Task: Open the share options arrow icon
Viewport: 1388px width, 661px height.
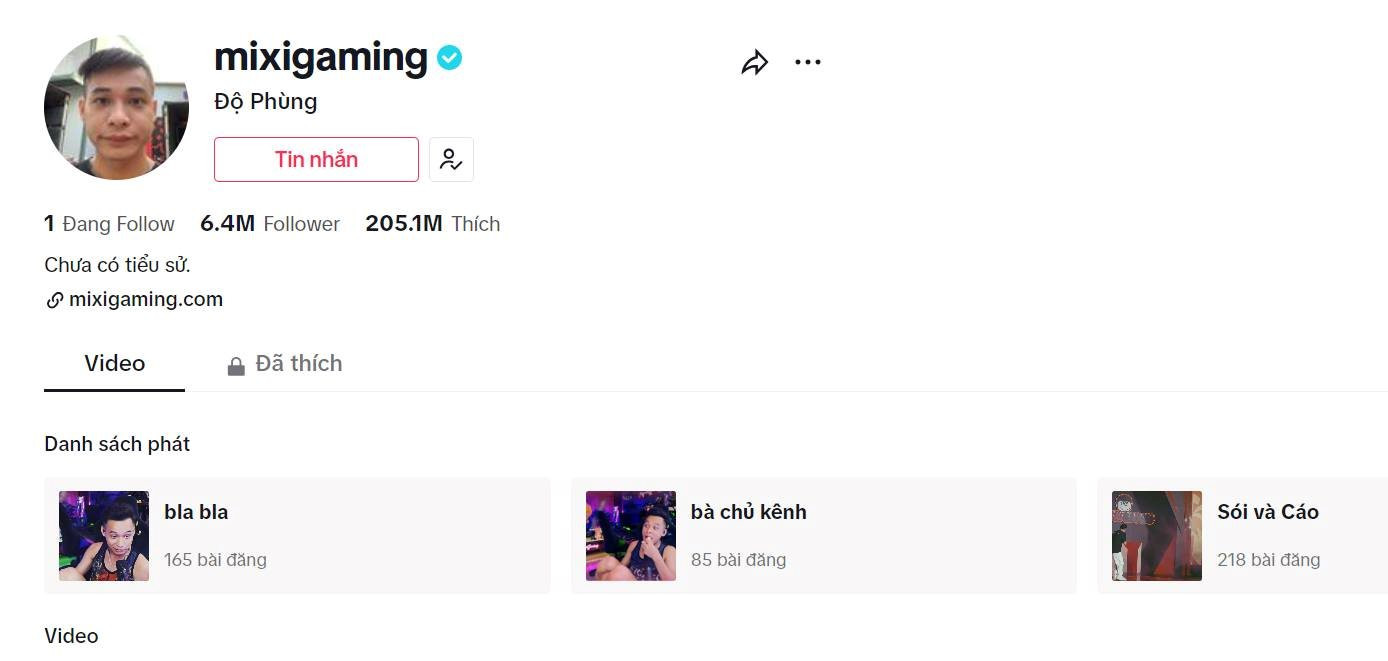Action: (755, 61)
